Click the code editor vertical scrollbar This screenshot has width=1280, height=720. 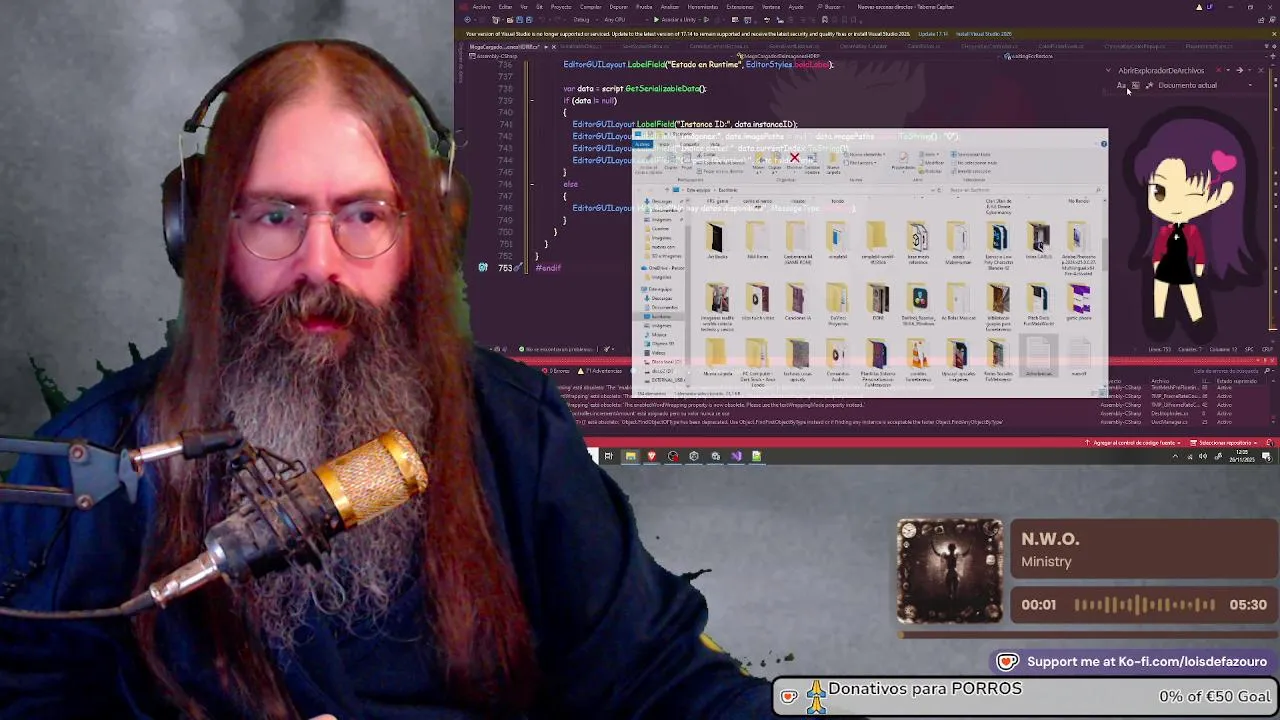(1275, 200)
